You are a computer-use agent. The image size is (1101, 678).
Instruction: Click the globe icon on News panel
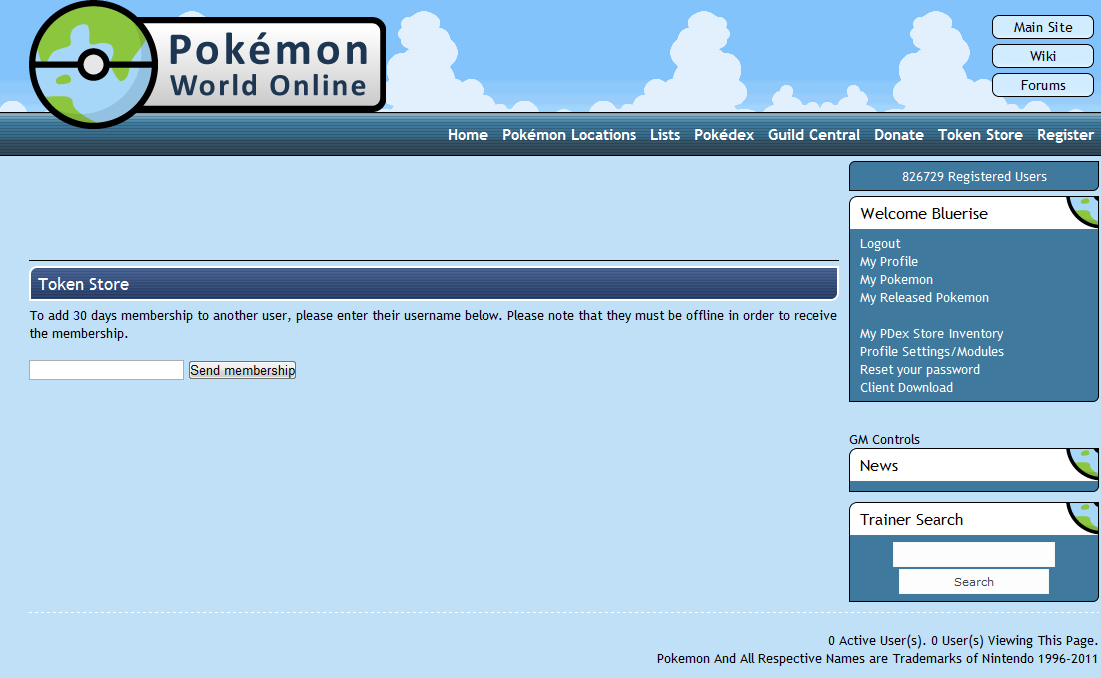(x=1084, y=462)
